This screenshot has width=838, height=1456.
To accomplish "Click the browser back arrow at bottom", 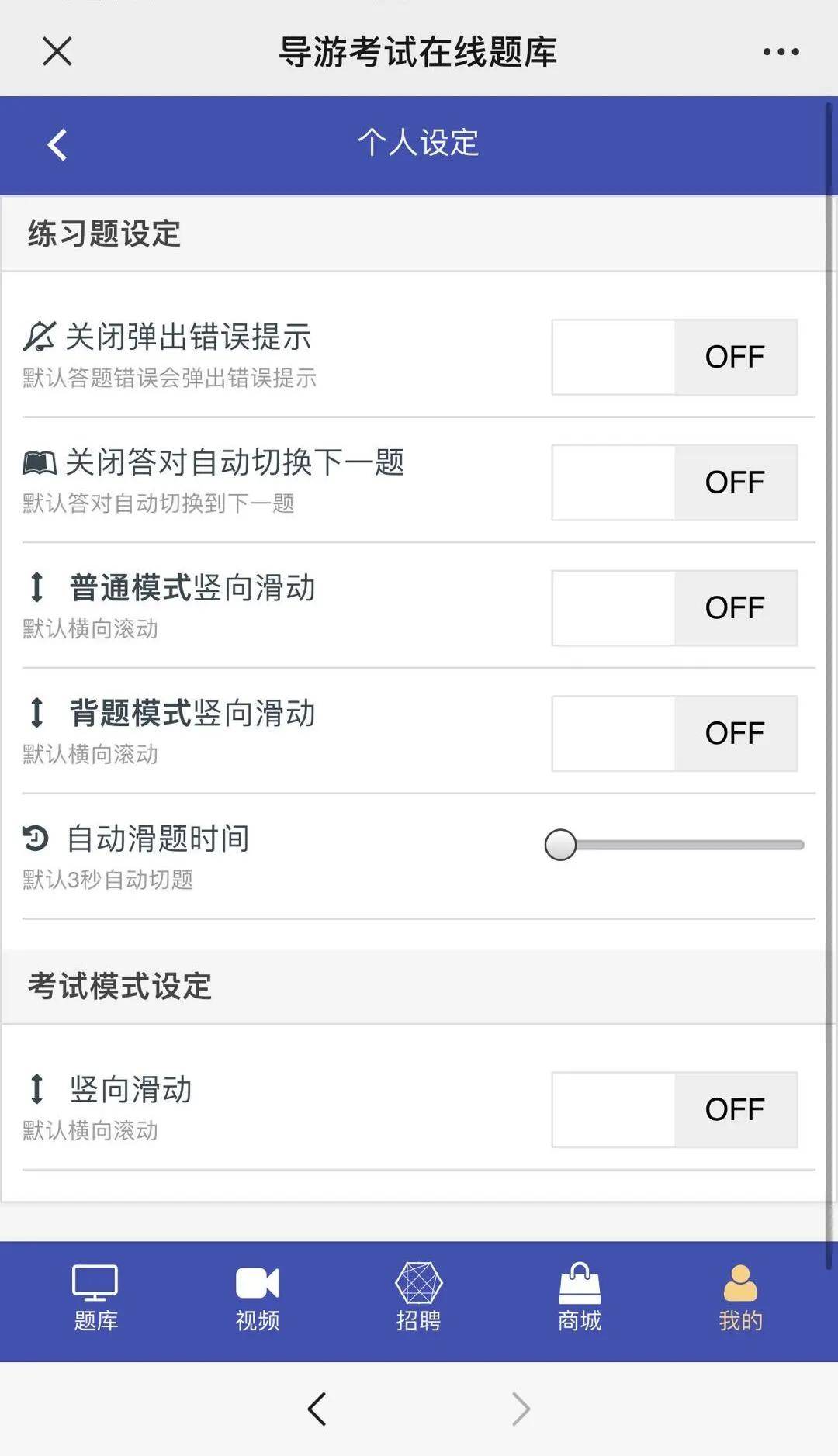I will pos(317,1409).
